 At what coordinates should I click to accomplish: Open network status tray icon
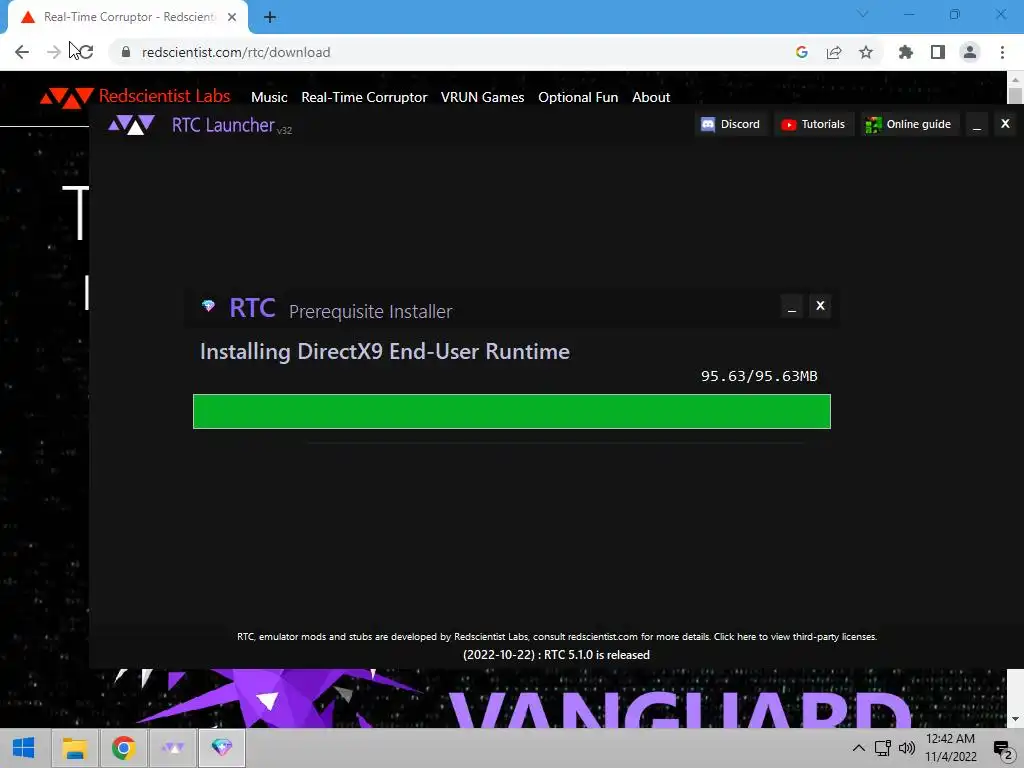tap(883, 748)
